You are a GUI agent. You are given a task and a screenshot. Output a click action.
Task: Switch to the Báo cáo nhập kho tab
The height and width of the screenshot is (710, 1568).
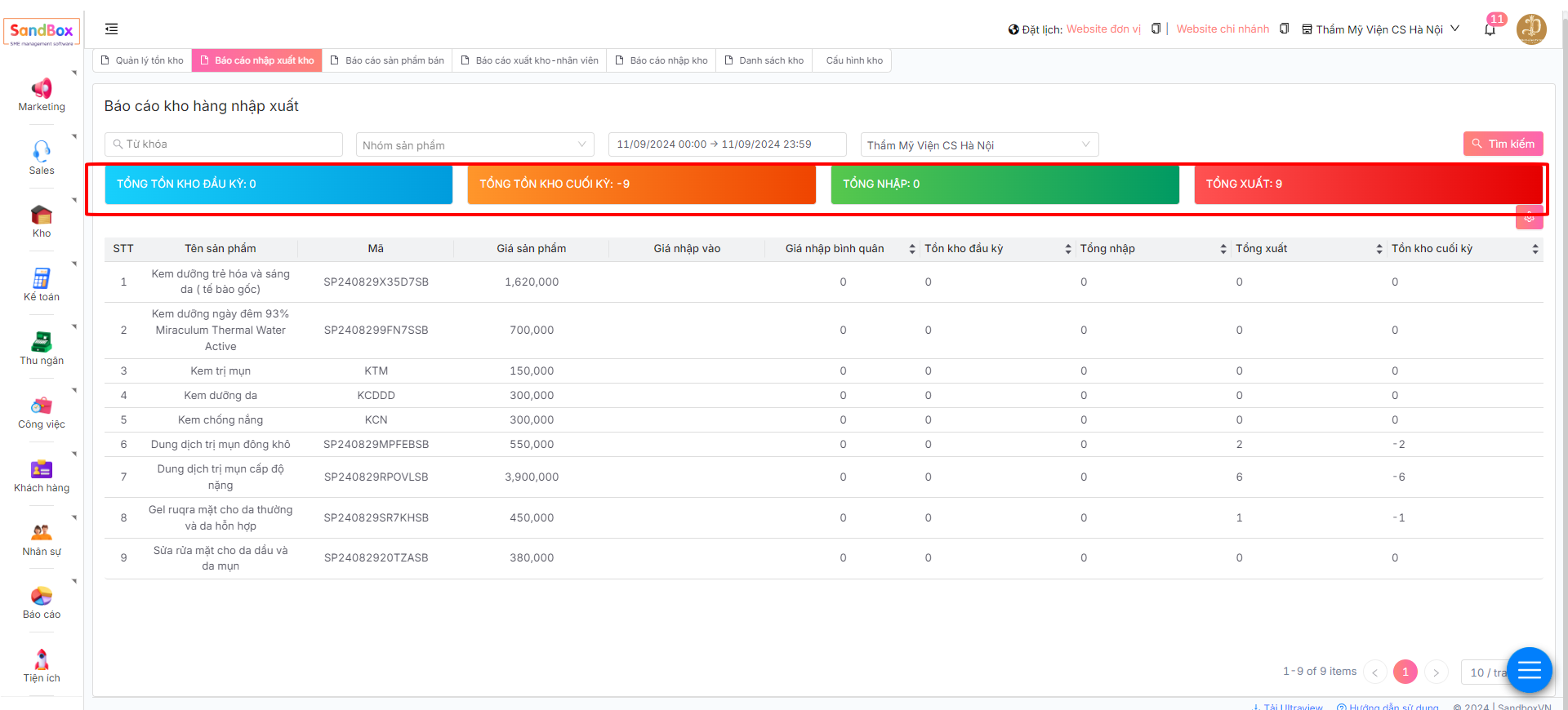point(661,60)
